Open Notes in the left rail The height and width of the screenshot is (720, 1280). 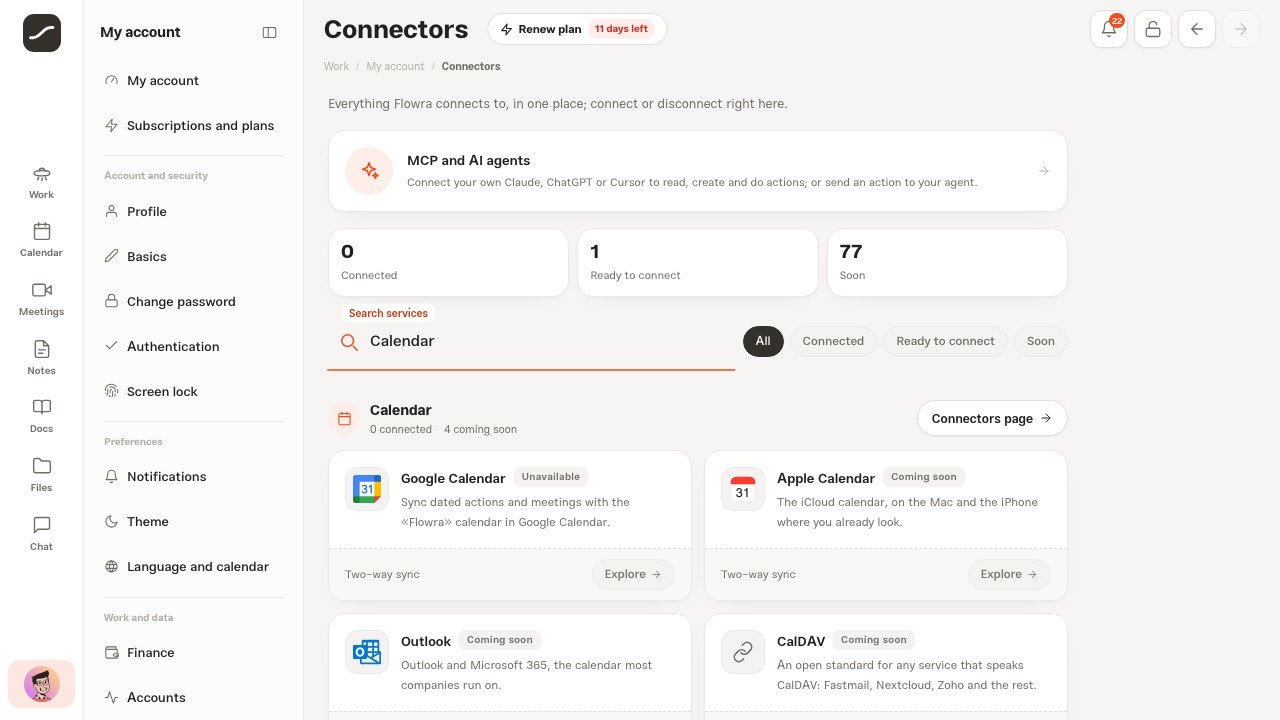click(41, 359)
